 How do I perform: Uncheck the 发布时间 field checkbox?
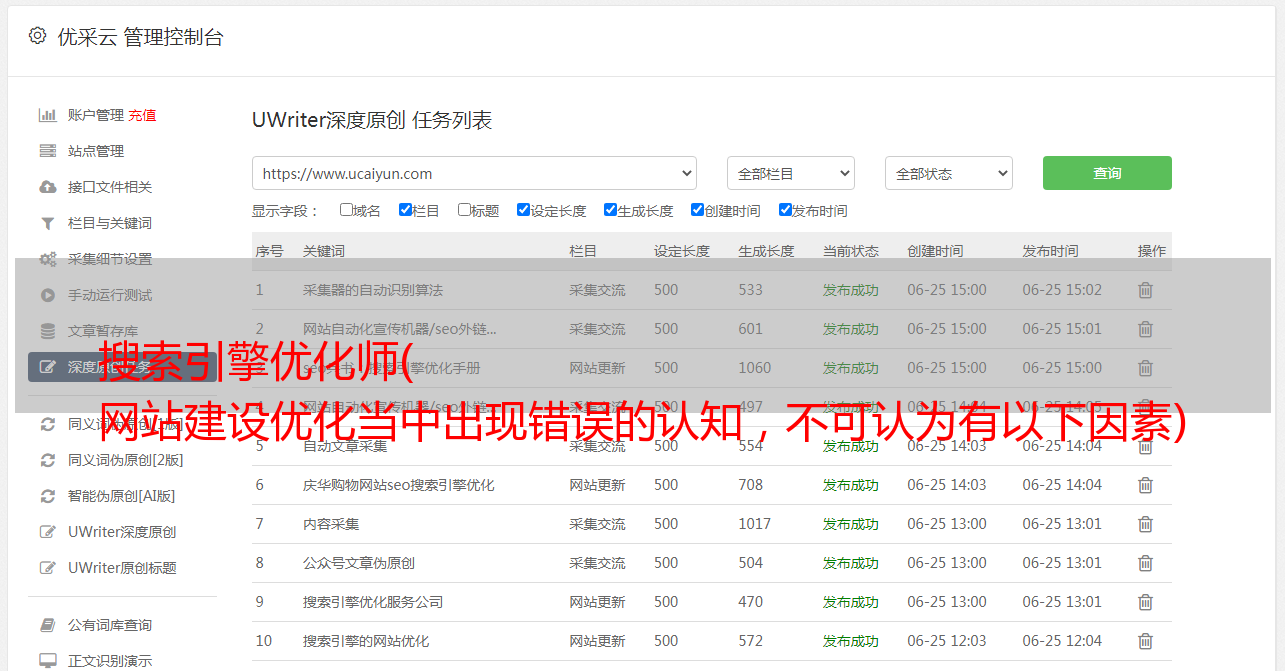click(x=785, y=210)
